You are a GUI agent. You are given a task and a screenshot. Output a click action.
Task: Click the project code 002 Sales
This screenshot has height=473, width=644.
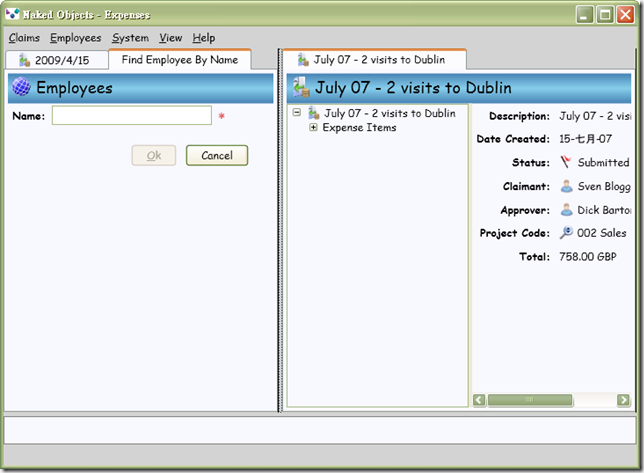[x=602, y=233]
